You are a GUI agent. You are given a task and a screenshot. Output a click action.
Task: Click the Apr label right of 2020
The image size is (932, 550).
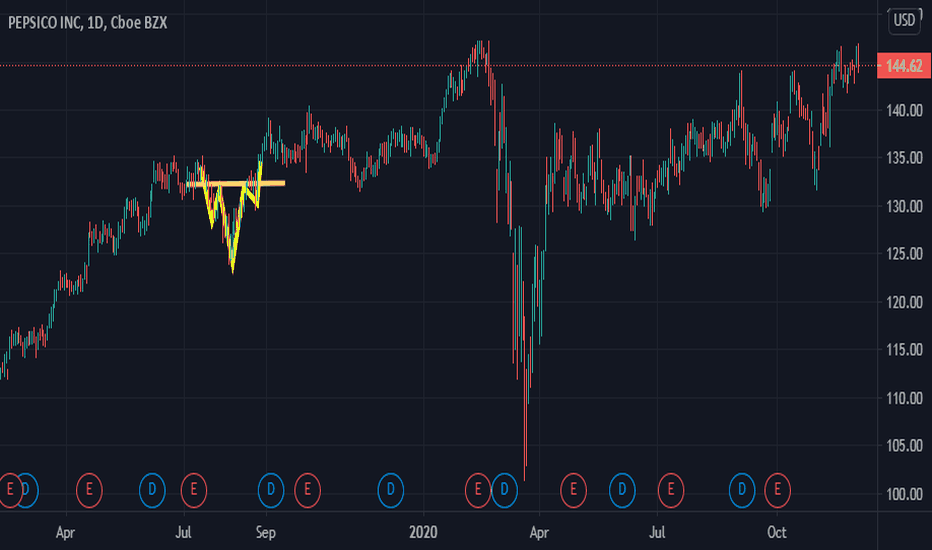(x=539, y=532)
